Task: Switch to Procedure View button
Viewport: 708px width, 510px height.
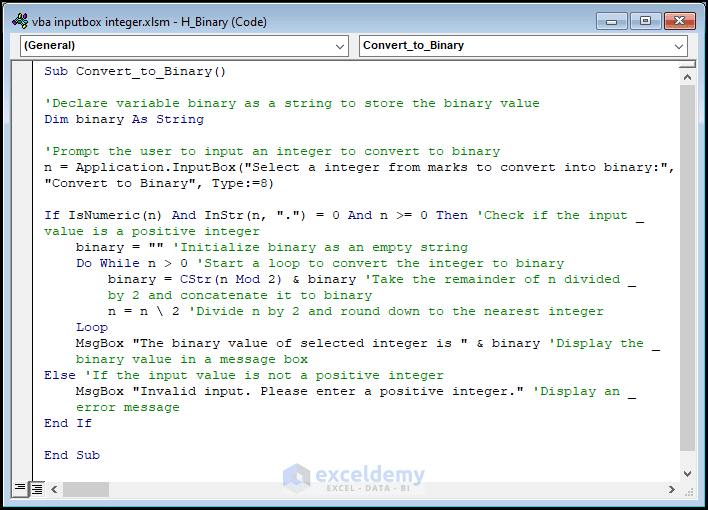Action: [20, 488]
